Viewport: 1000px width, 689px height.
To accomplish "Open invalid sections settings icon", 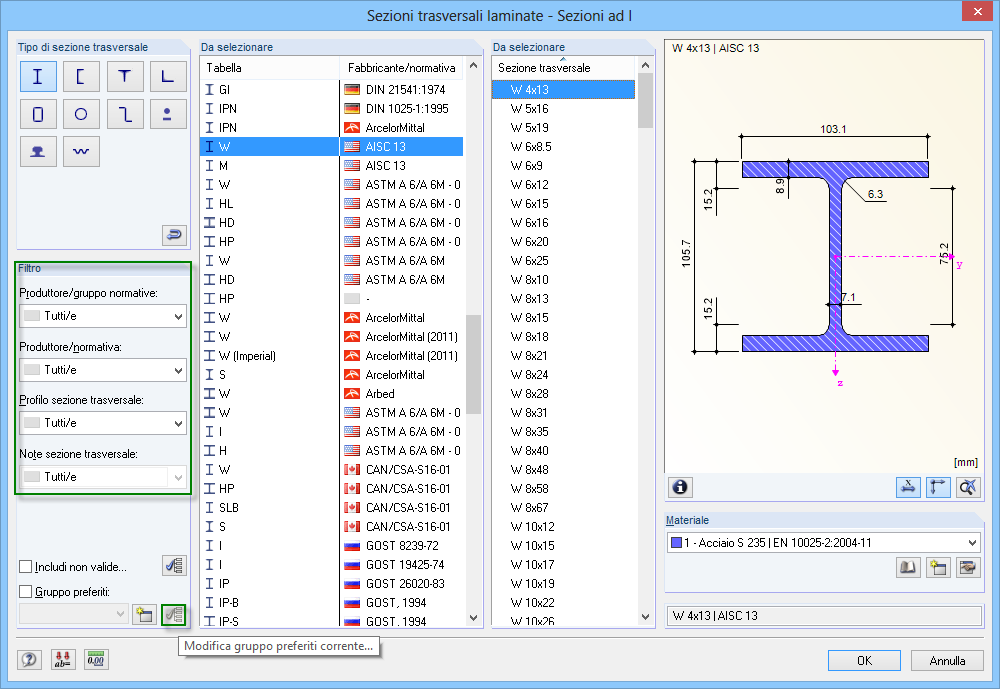I will 174,565.
